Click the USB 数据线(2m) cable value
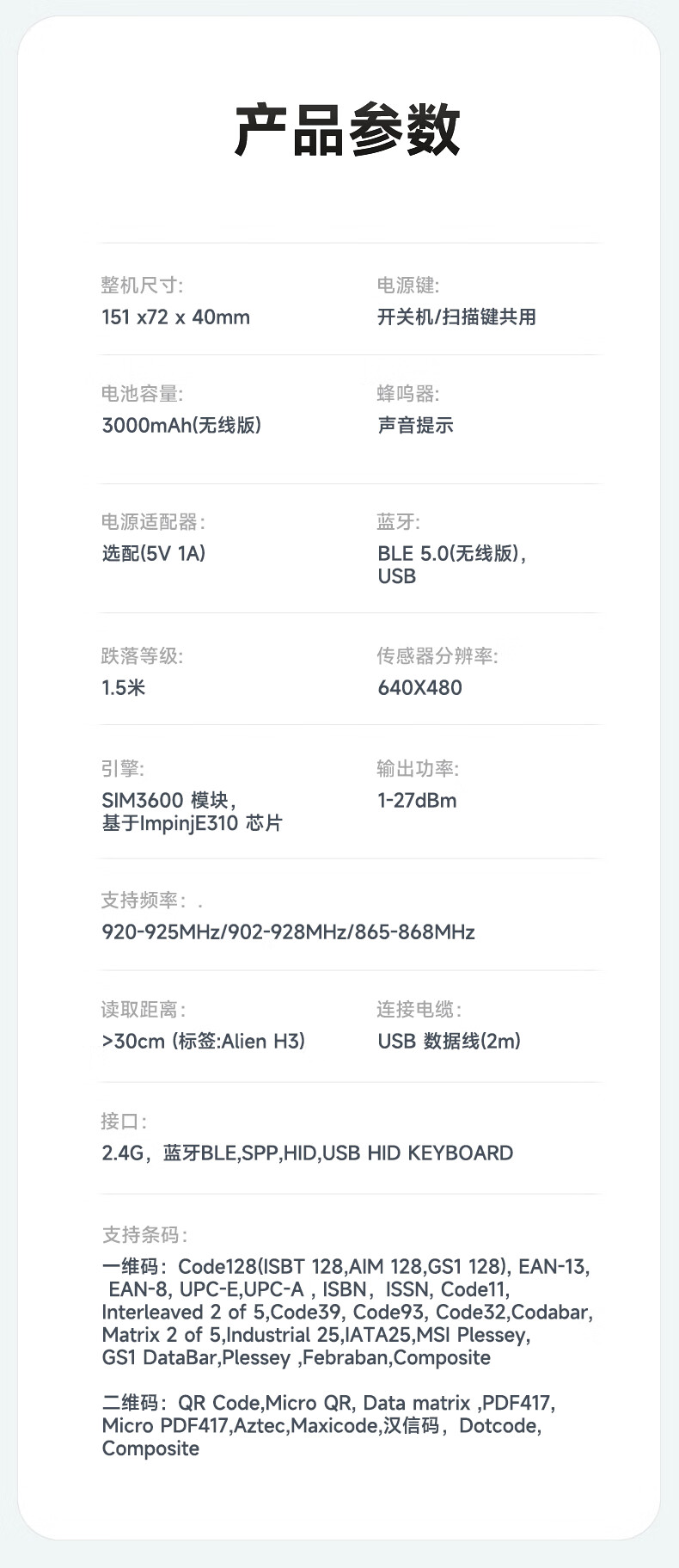Image resolution: width=679 pixels, height=1568 pixels. 449,1042
